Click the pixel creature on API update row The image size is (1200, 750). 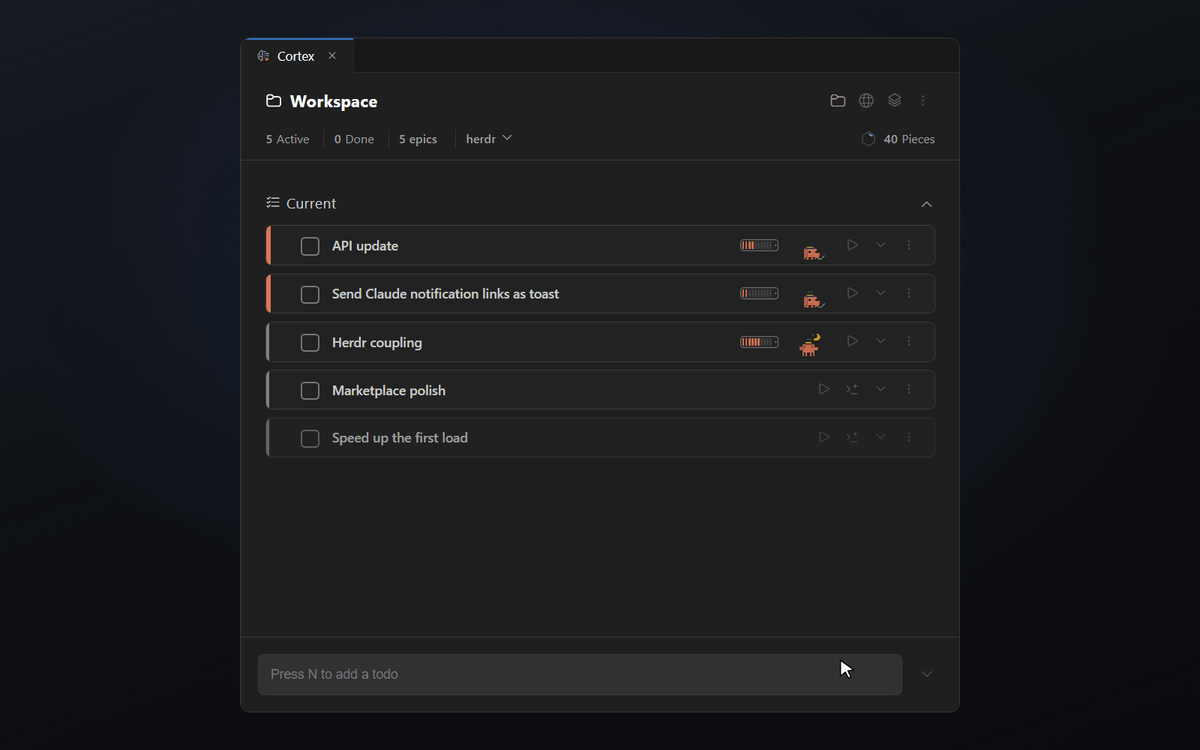[x=813, y=252]
